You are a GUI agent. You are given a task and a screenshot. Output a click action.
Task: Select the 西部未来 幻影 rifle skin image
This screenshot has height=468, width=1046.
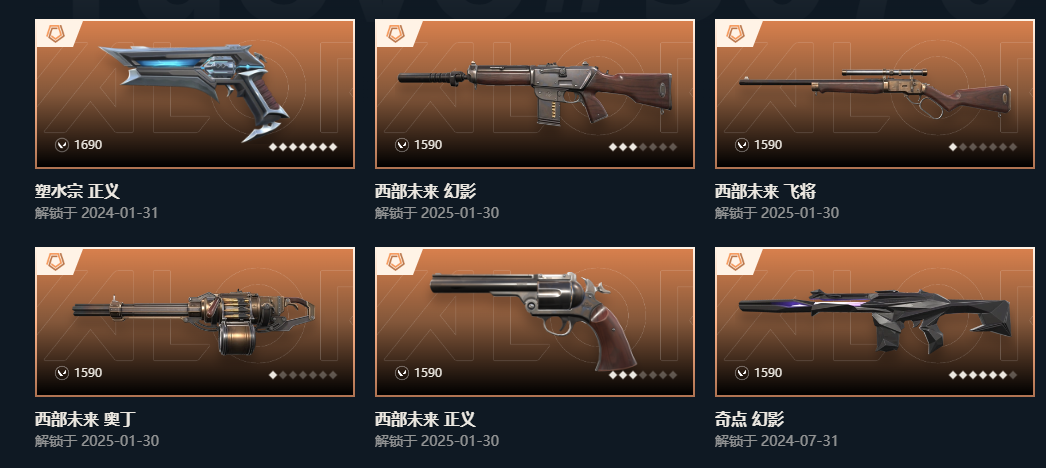535,93
